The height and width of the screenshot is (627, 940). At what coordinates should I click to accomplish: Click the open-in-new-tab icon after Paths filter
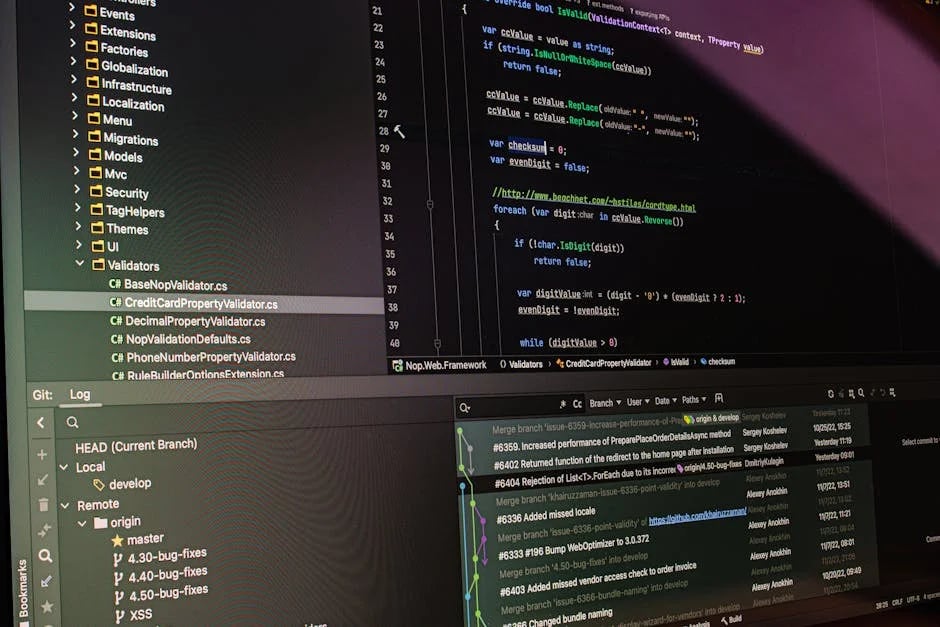(x=719, y=398)
